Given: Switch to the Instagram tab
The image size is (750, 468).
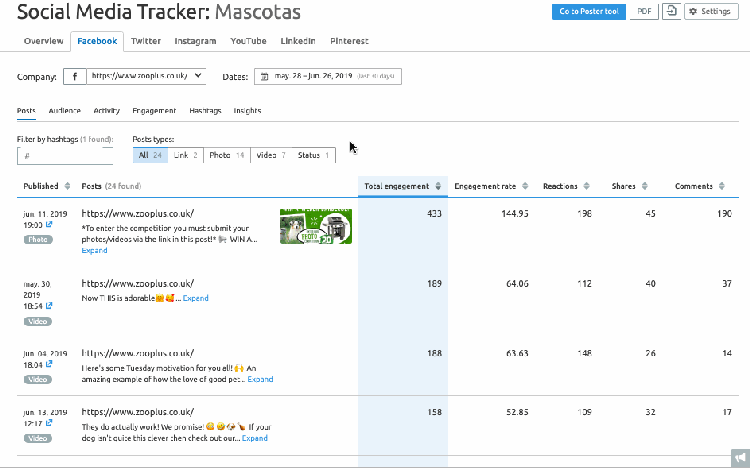Looking at the screenshot, I should coord(195,41).
